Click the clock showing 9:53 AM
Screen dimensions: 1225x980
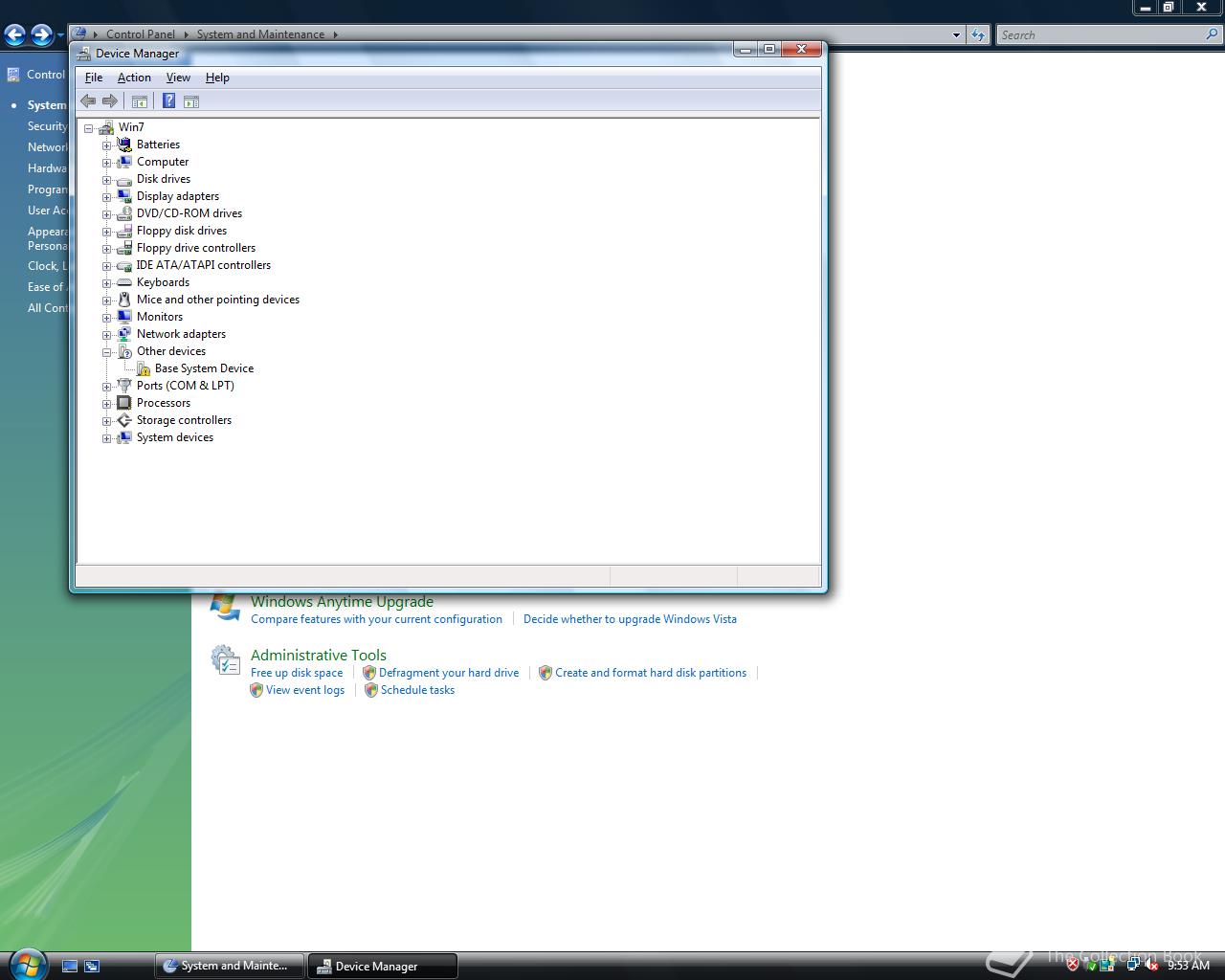[x=1189, y=966]
